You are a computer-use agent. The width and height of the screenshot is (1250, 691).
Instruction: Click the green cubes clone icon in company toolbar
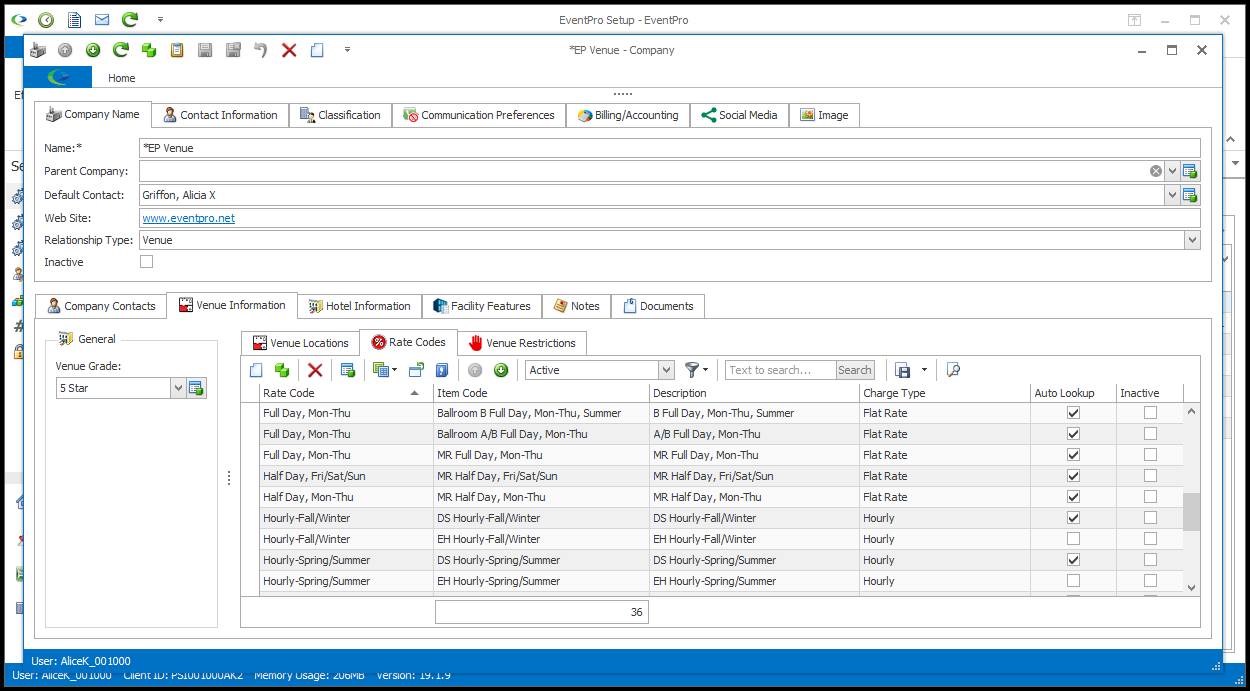[x=149, y=50]
